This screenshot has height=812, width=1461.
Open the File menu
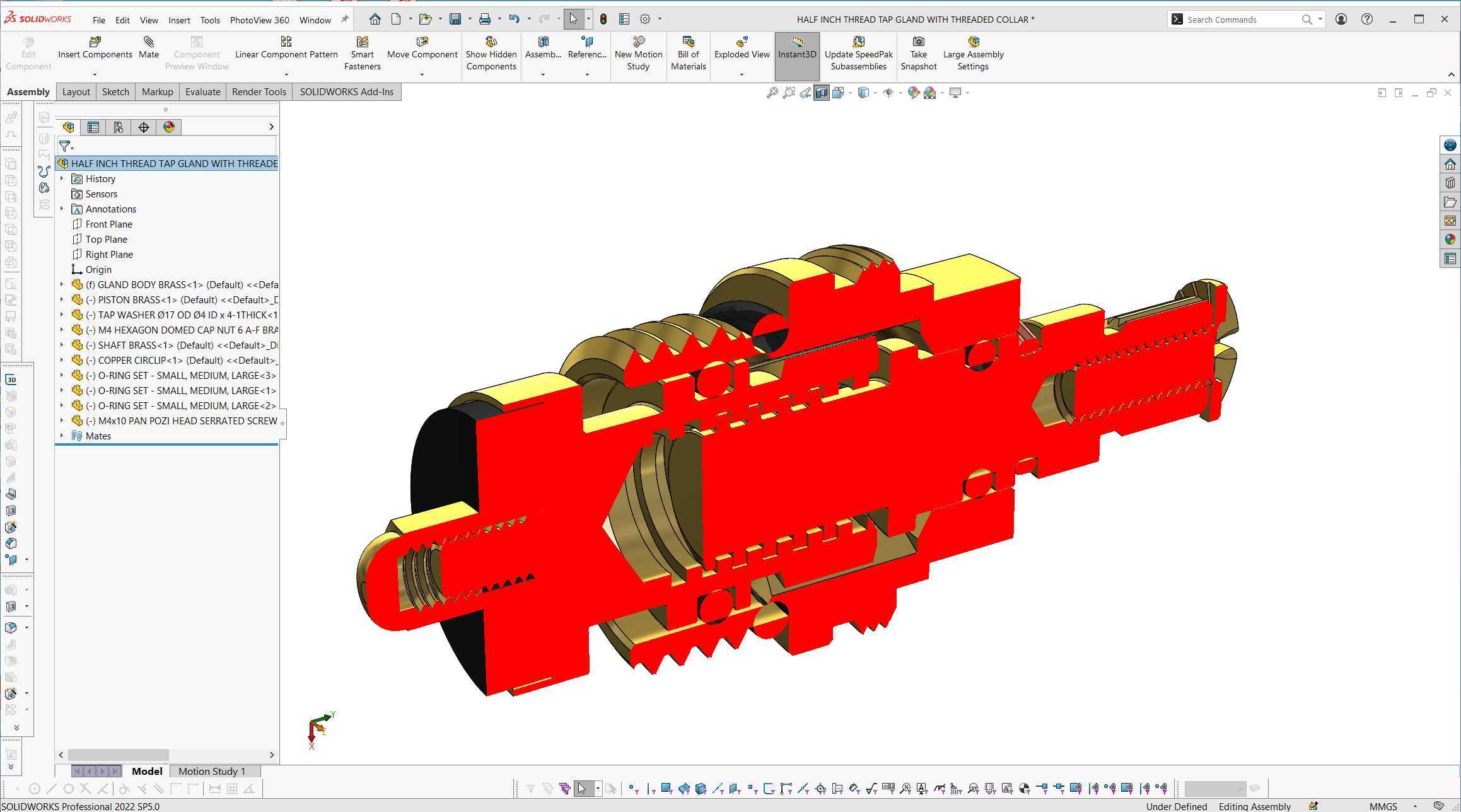click(99, 20)
